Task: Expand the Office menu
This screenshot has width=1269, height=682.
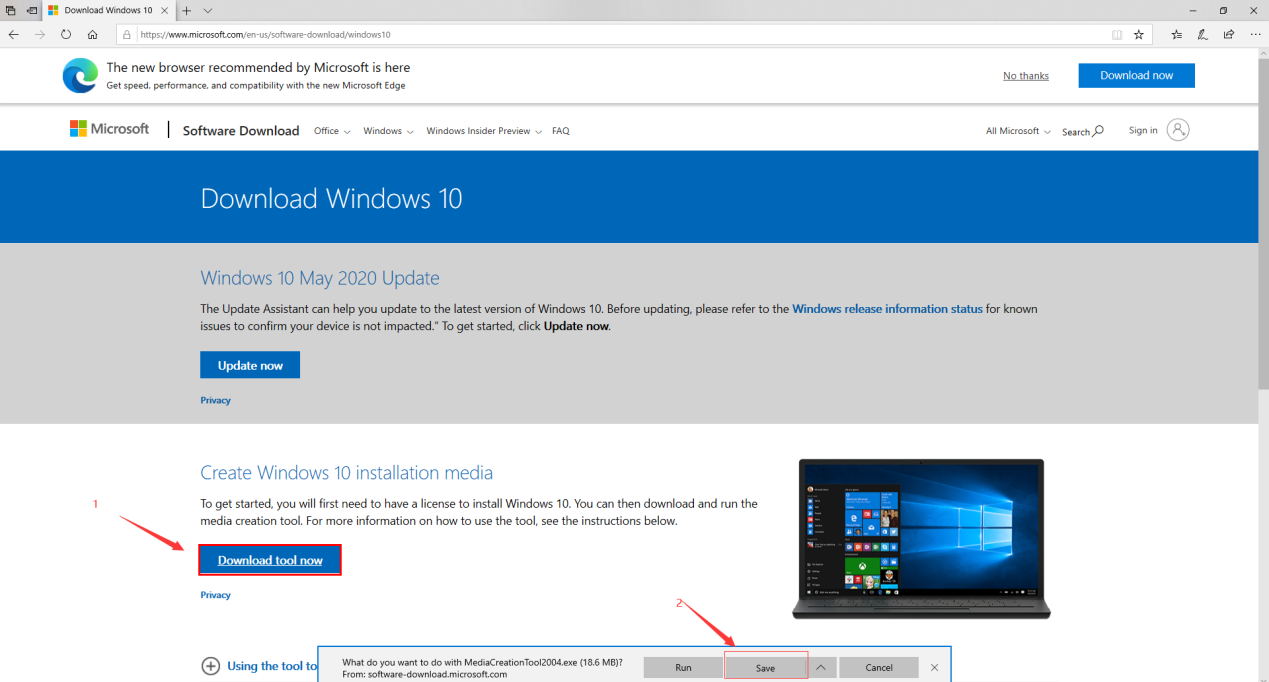Action: [x=332, y=131]
